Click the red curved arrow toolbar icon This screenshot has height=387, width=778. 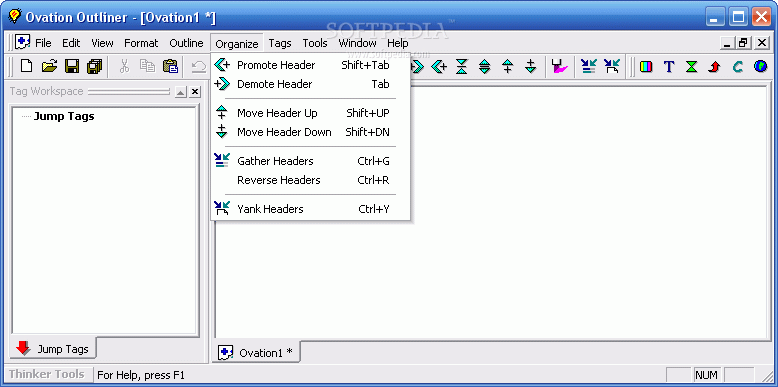(x=714, y=66)
